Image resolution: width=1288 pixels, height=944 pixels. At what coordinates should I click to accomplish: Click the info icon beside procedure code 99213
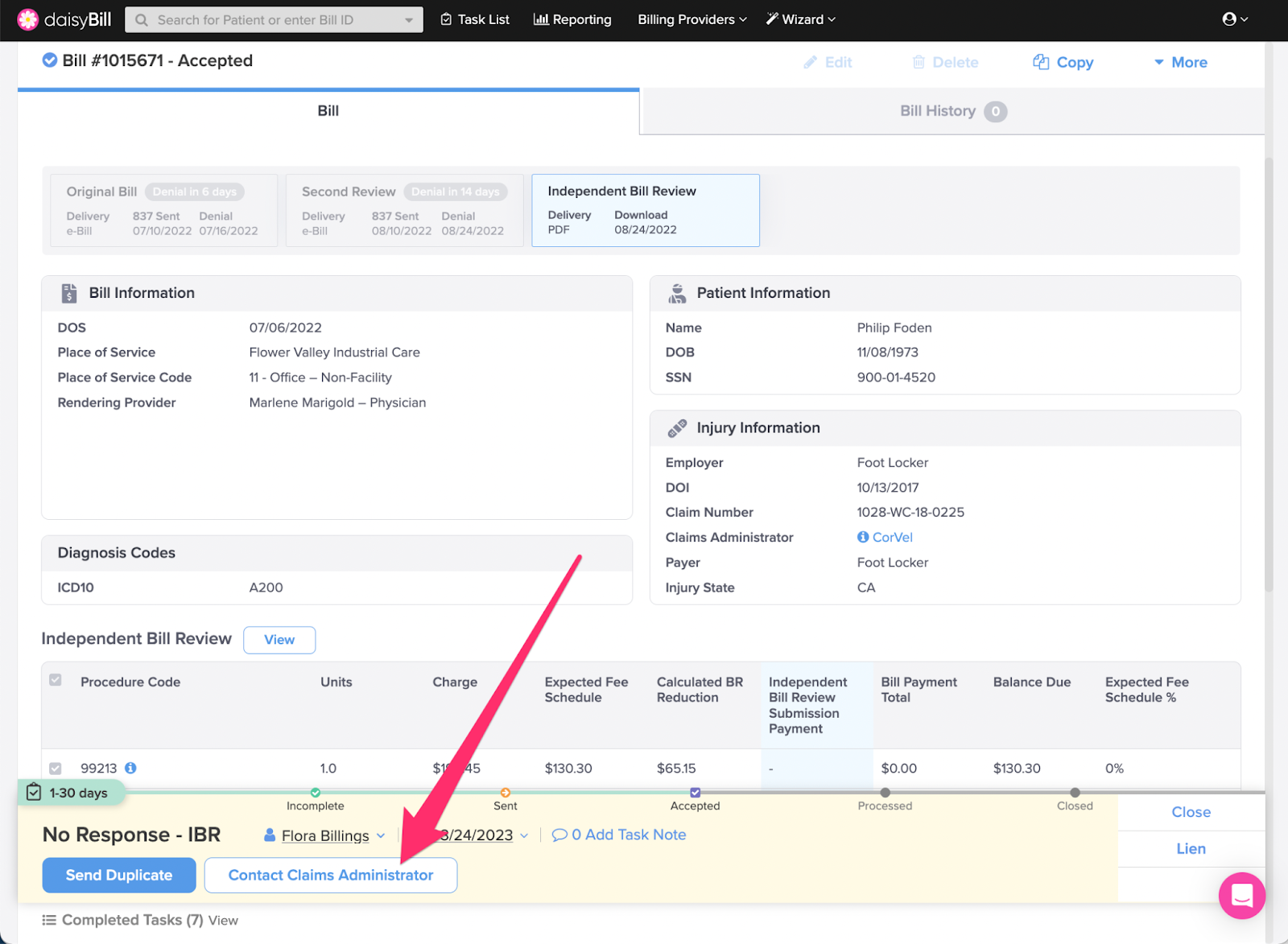click(130, 768)
